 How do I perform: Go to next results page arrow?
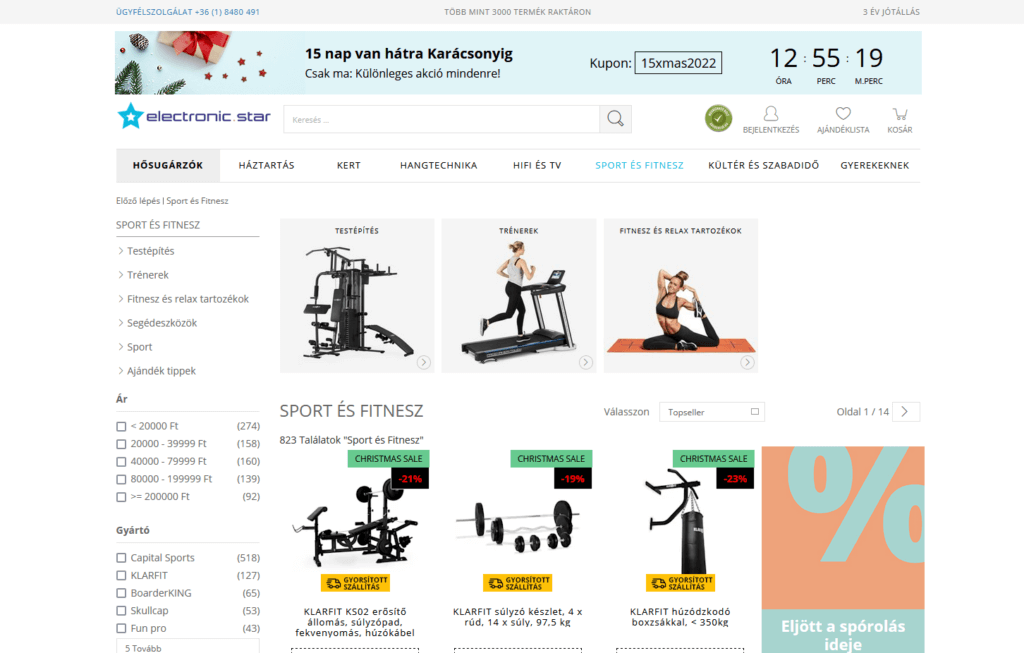(x=905, y=411)
